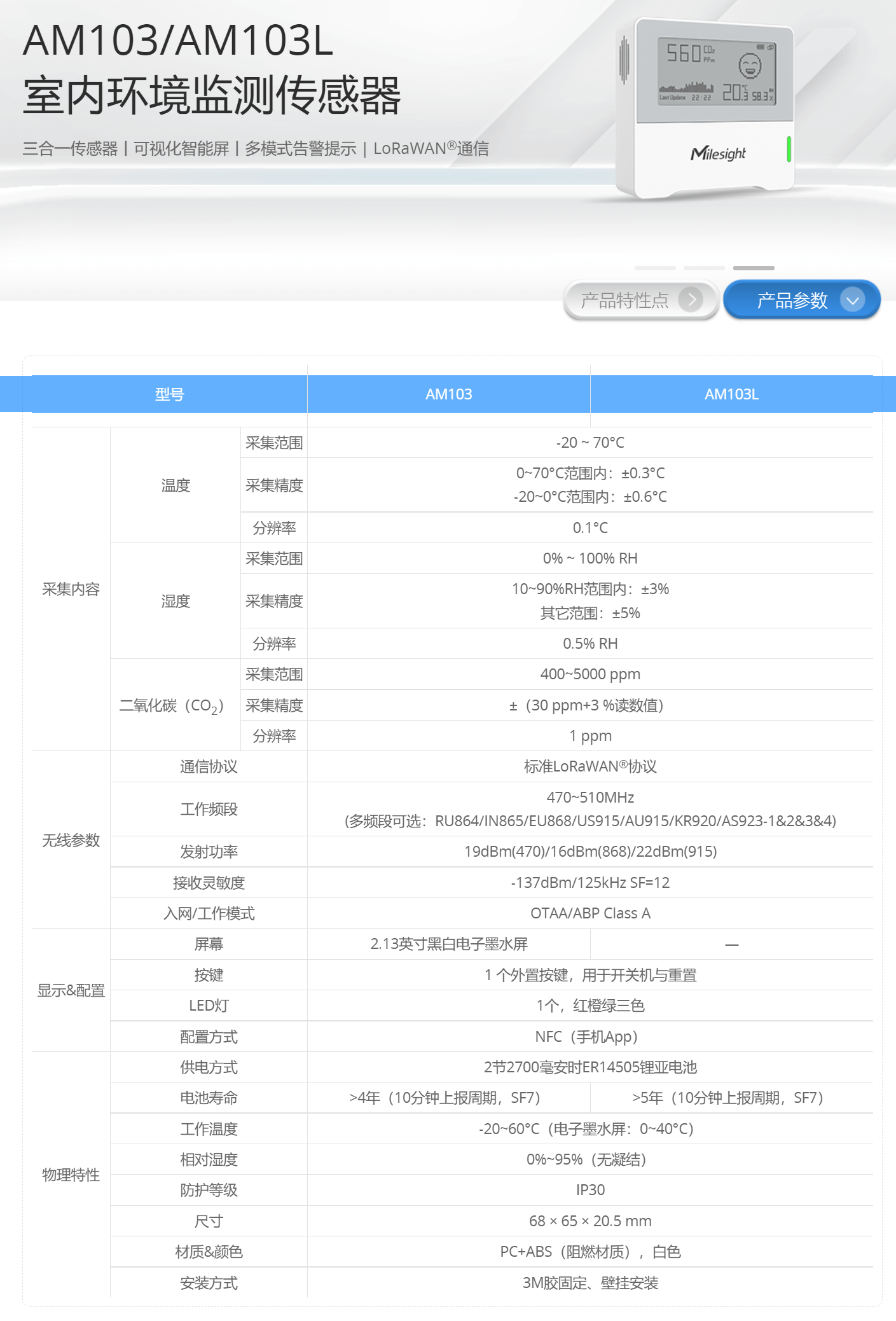The width and height of the screenshot is (896, 1321).
Task: Open the 产品特性点 tab
Action: (x=641, y=300)
